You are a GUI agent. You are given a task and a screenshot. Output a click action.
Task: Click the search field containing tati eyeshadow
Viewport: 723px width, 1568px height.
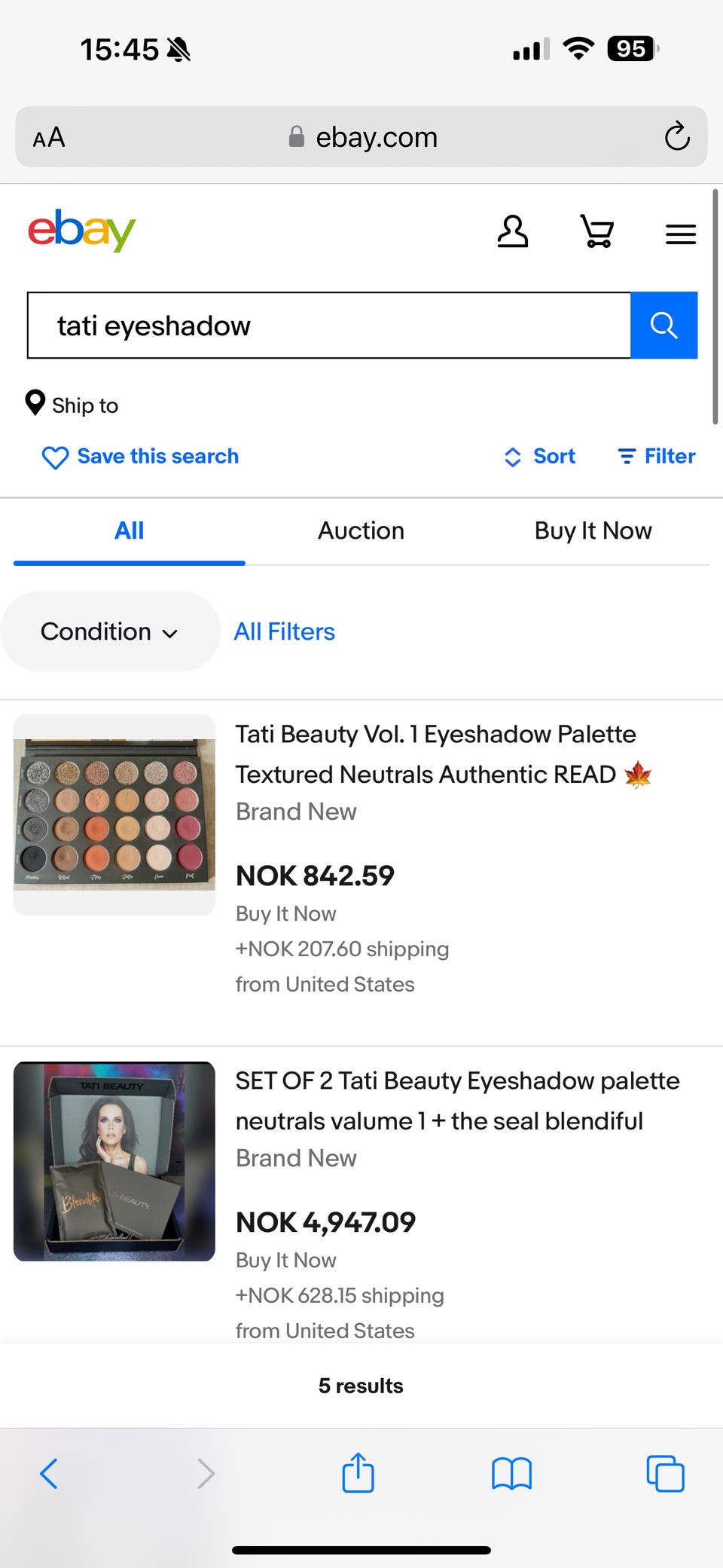tap(328, 326)
